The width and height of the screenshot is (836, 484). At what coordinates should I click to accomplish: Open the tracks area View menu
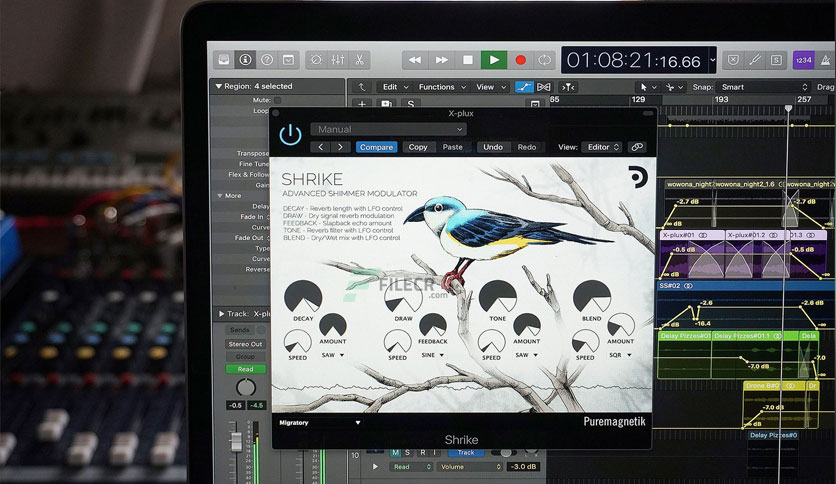click(x=491, y=87)
